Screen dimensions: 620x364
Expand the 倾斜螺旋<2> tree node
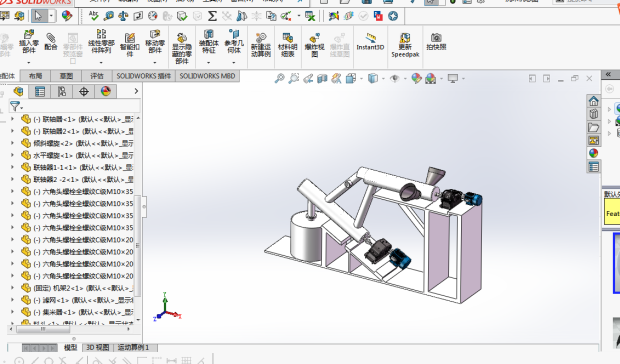12,143
